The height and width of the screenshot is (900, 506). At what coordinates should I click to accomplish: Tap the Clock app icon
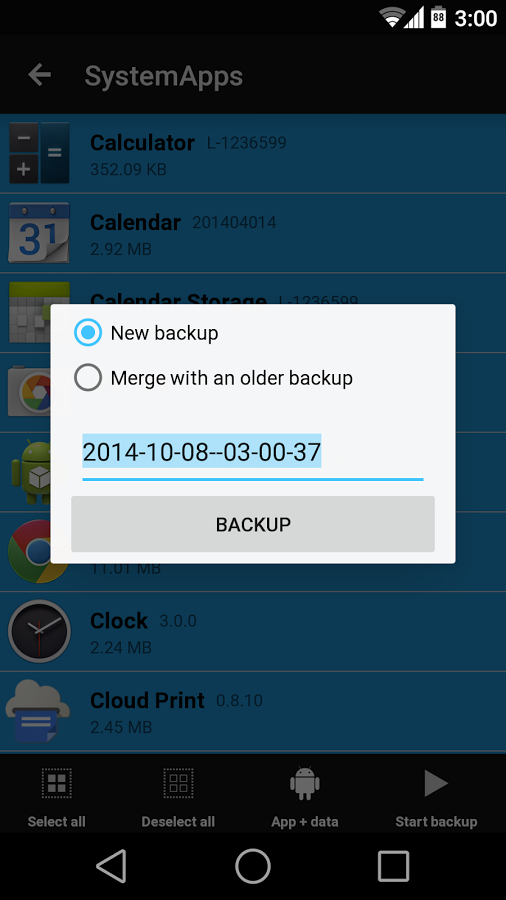(x=39, y=631)
